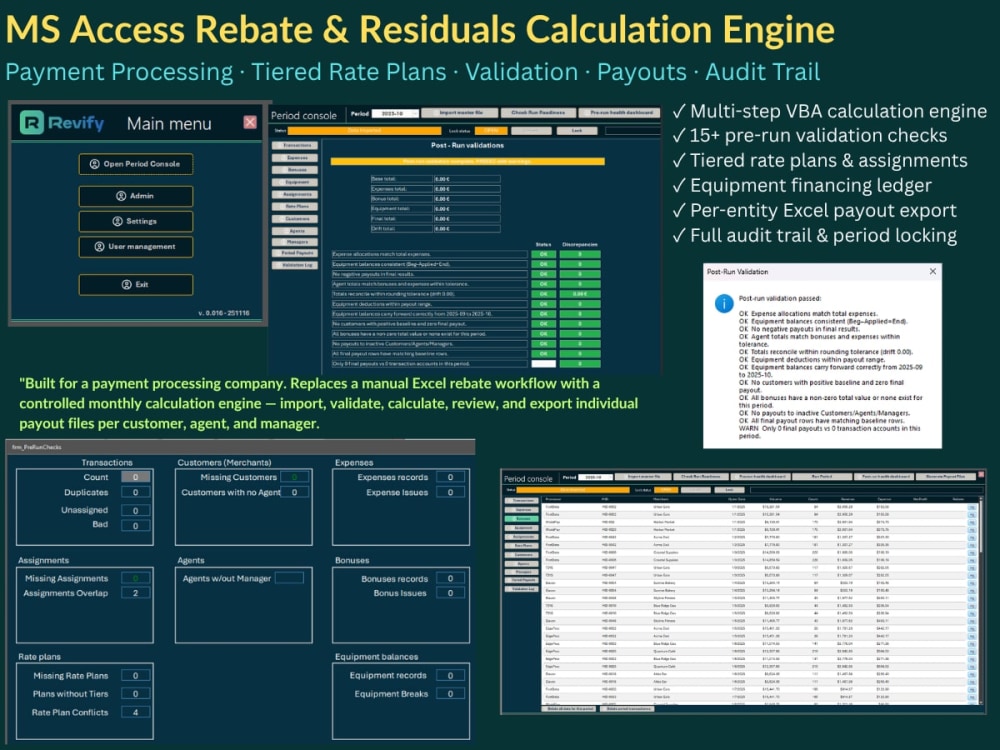The width and height of the screenshot is (1000, 750).
Task: Click the Expenses total value field
Action: tap(467, 189)
